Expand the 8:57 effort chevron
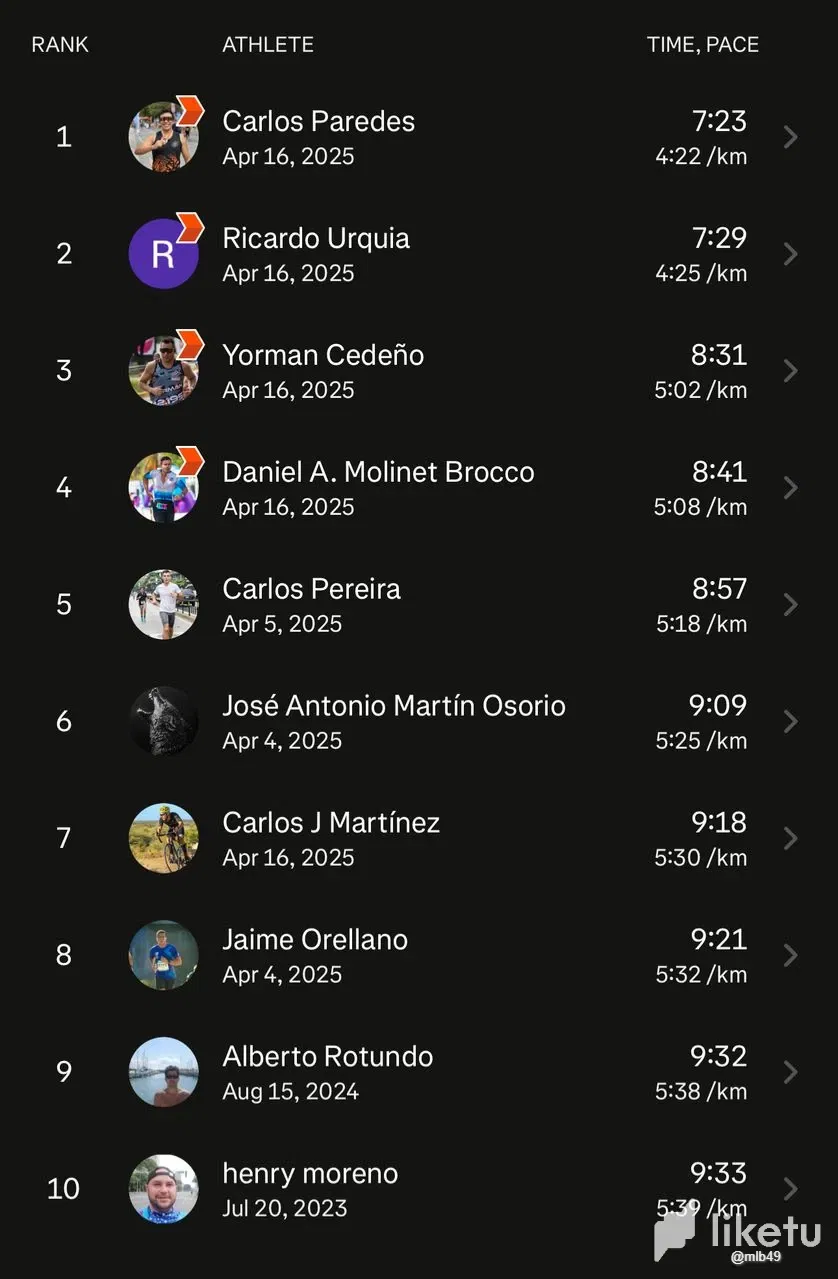 tap(790, 605)
